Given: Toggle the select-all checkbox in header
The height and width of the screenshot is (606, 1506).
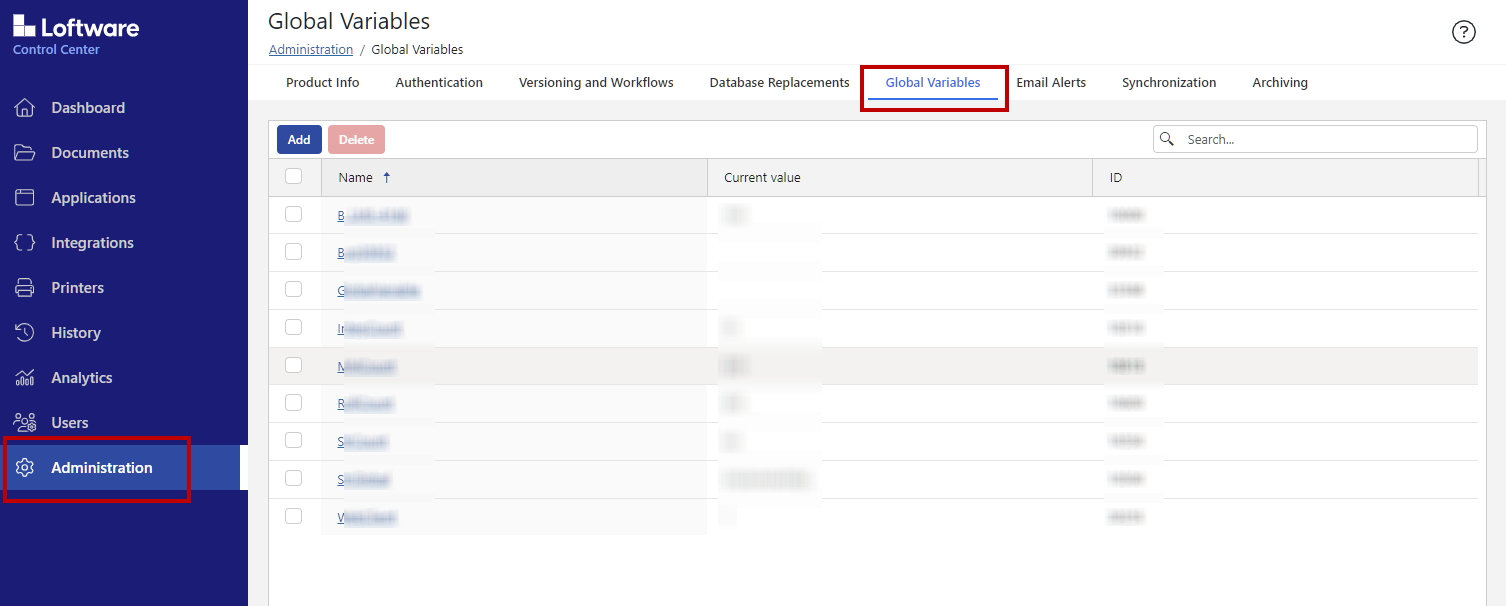Looking at the screenshot, I should 293,177.
